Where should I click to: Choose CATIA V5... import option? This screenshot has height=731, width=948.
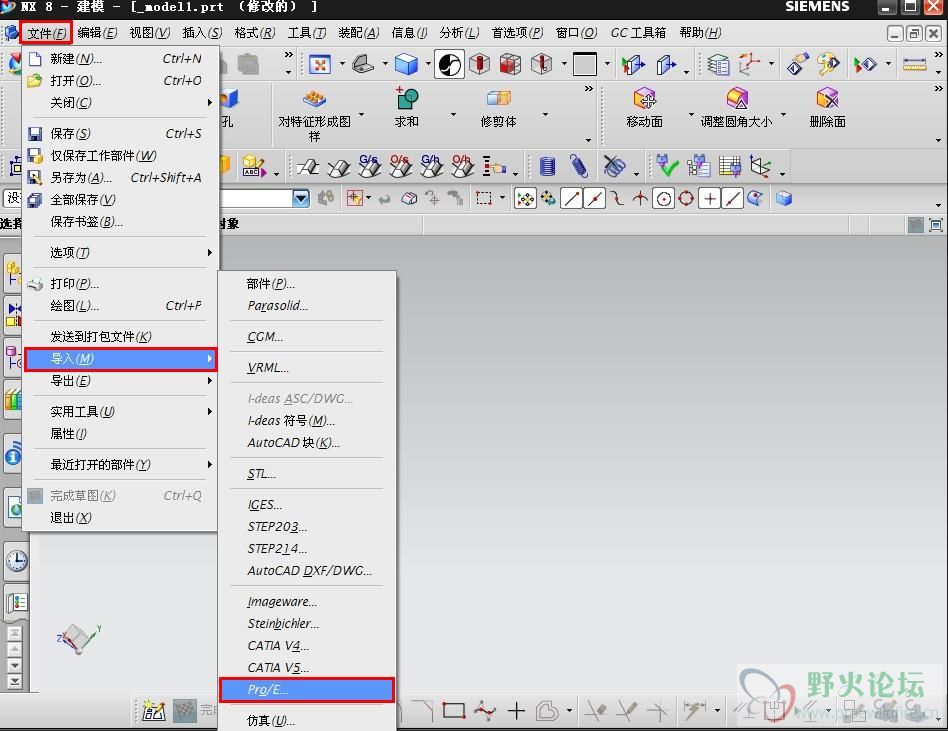coord(307,668)
